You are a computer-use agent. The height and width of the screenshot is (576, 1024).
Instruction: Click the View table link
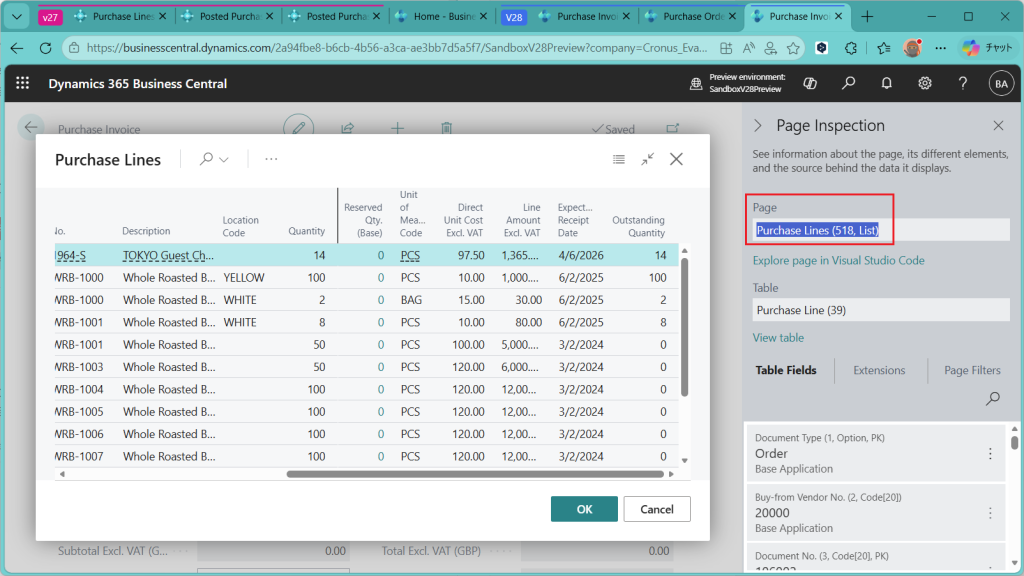pos(778,338)
